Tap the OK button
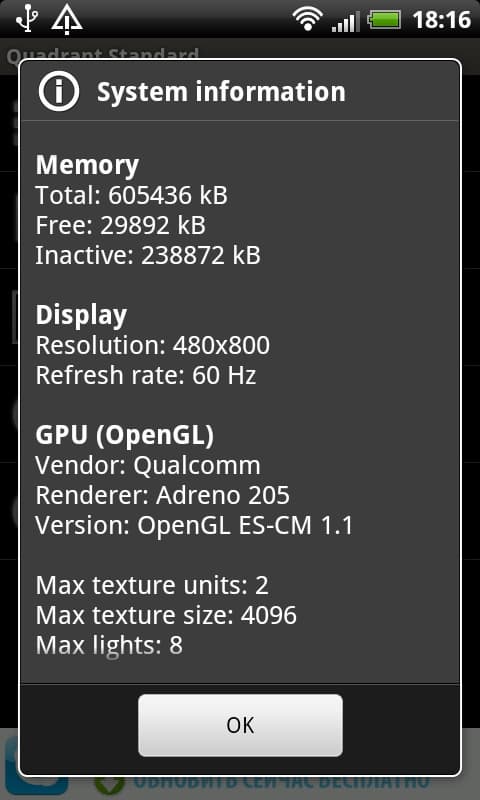This screenshot has height=800, width=480. point(240,724)
